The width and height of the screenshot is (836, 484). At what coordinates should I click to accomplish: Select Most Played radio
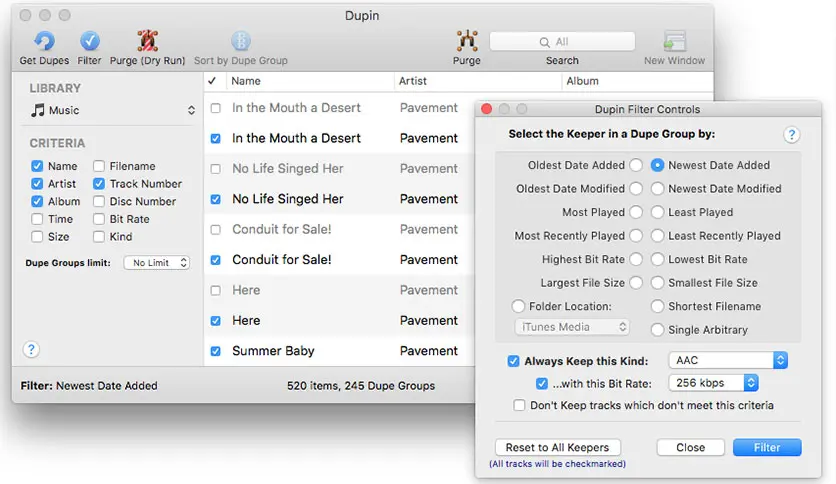click(636, 212)
